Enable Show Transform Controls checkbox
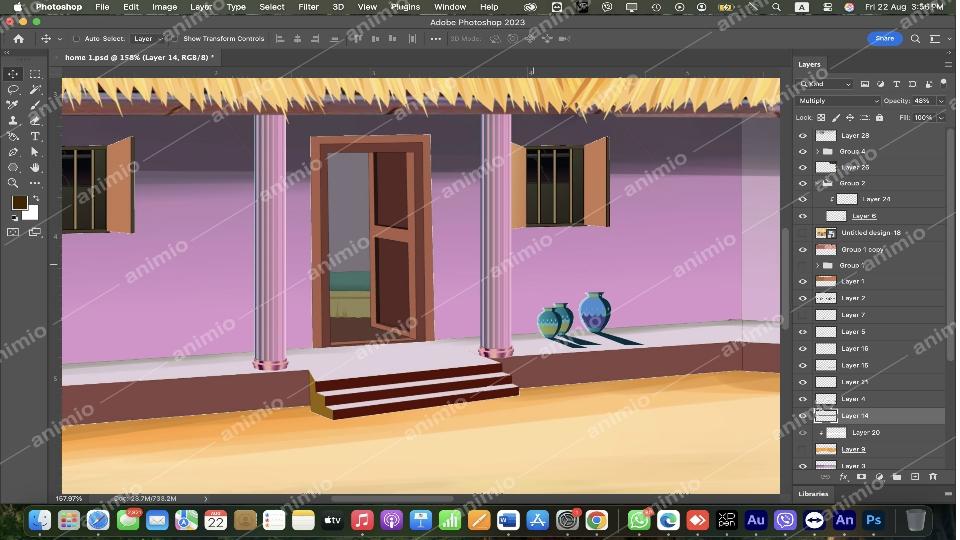 coord(175,39)
